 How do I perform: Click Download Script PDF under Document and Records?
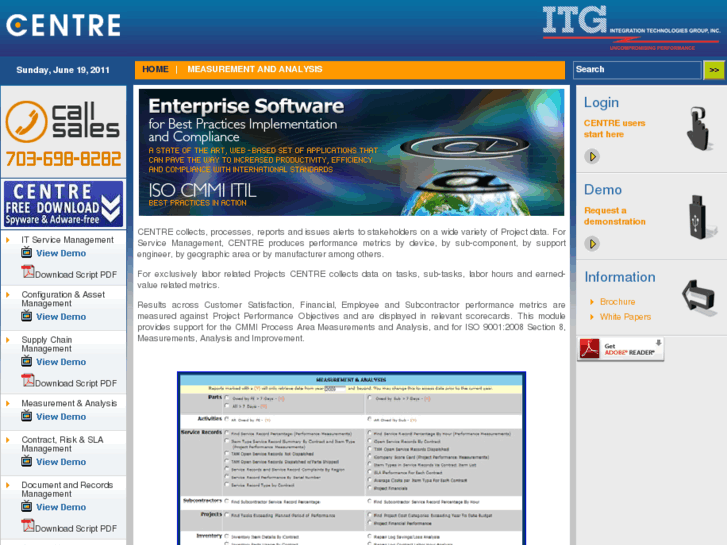pyautogui.click(x=76, y=528)
